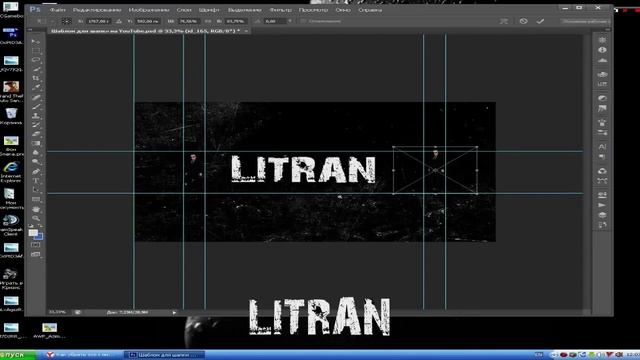Reset default foreground and background colors
Screen dimensions: 640x360
[31, 226]
